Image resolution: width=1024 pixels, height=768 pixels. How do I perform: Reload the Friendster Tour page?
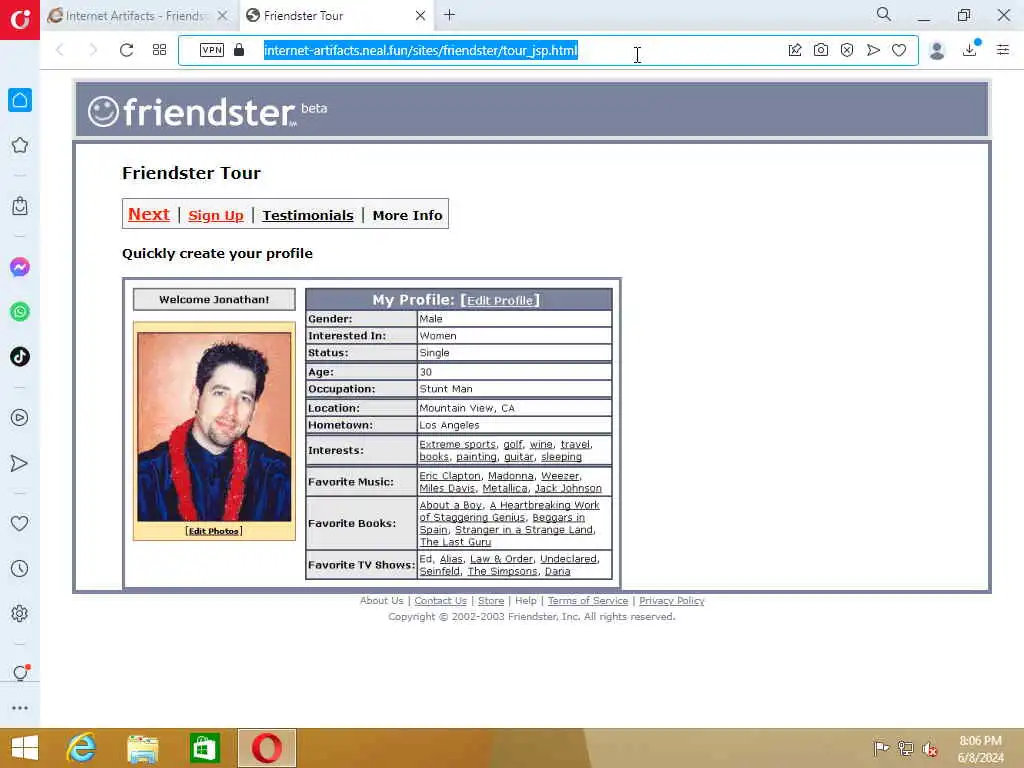tap(127, 50)
